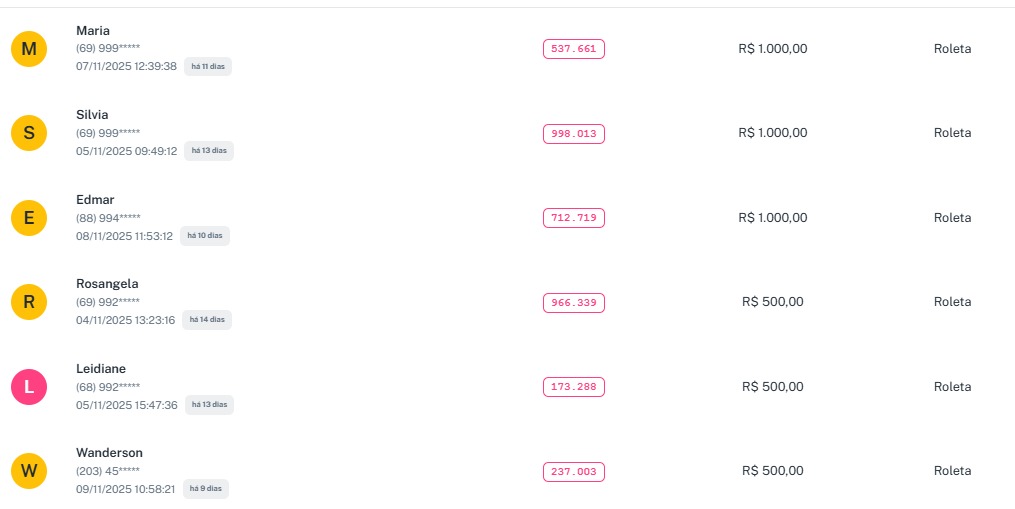
Task: Click the 'há 9 dias' tag
Action: pos(205,489)
